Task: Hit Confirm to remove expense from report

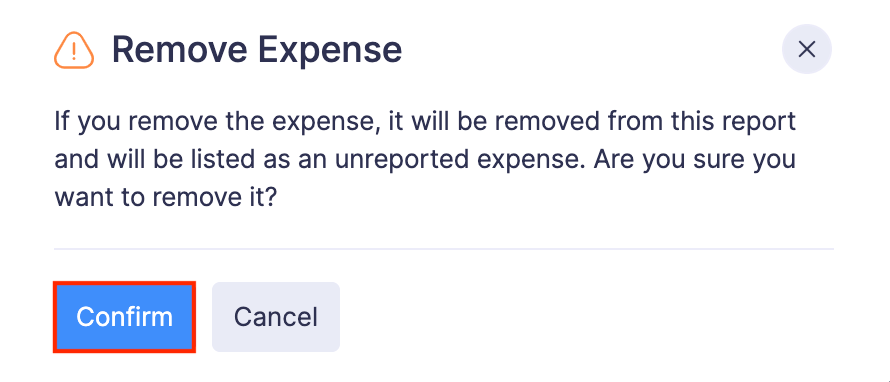Action: [x=124, y=317]
